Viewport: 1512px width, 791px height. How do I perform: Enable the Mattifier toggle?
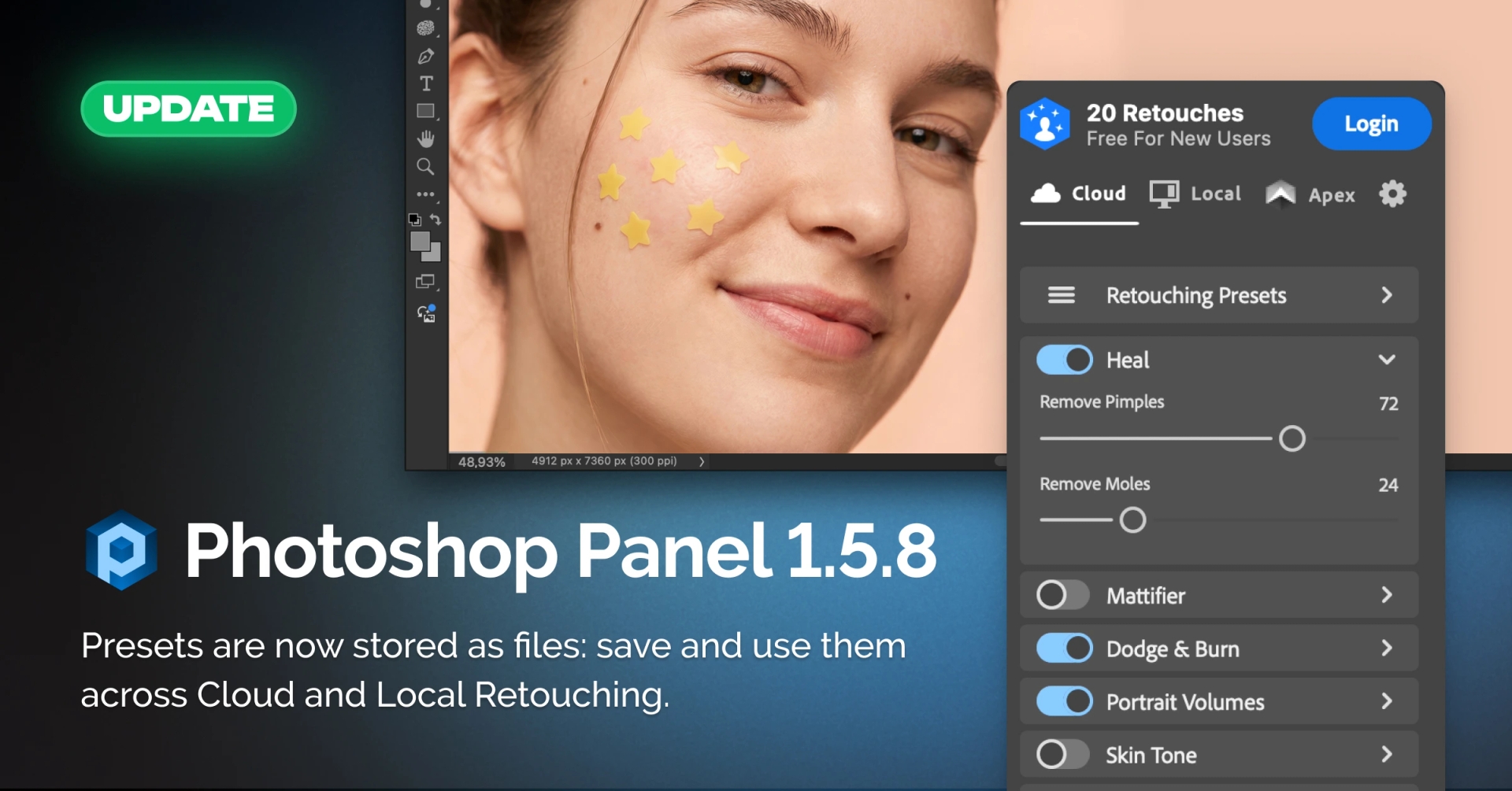pos(1062,595)
